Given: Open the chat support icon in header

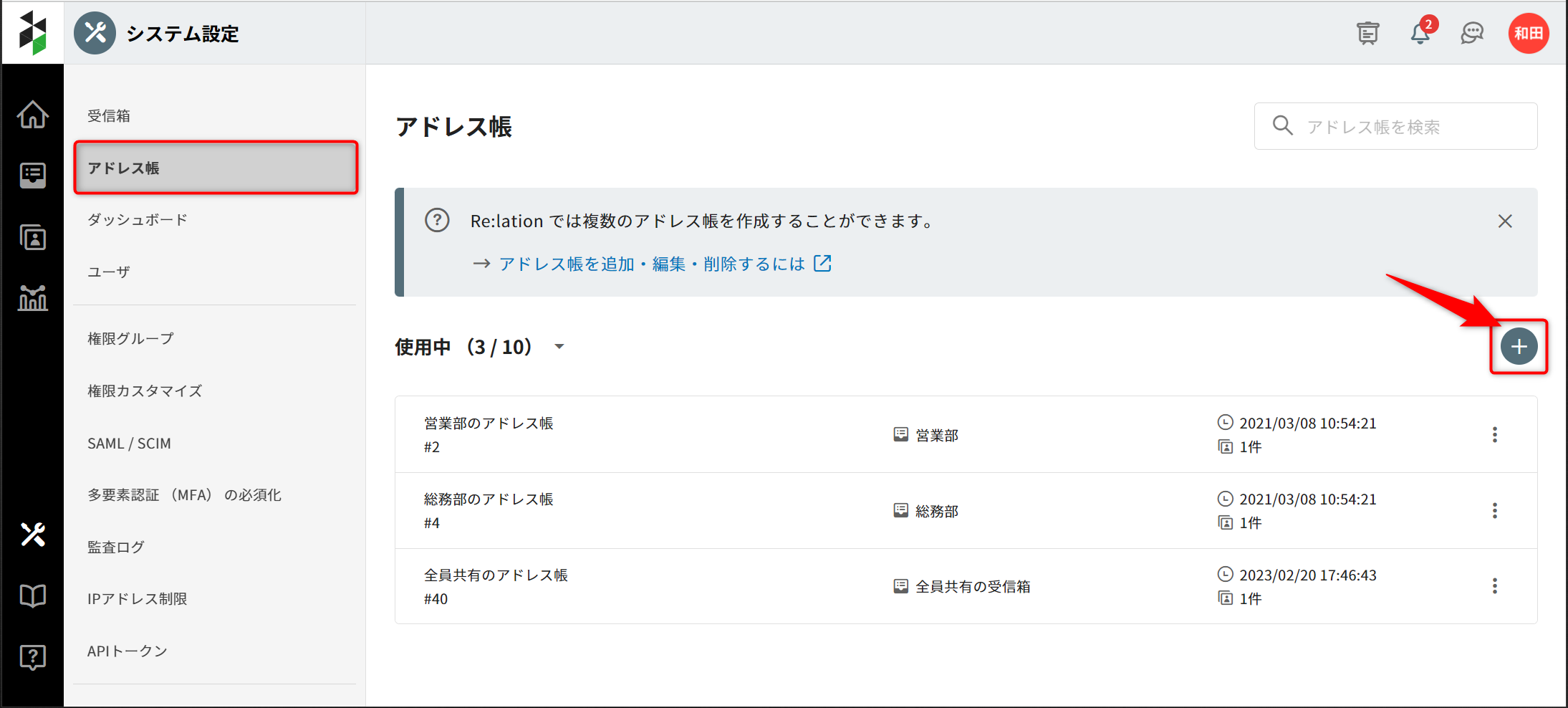Looking at the screenshot, I should point(1472,34).
